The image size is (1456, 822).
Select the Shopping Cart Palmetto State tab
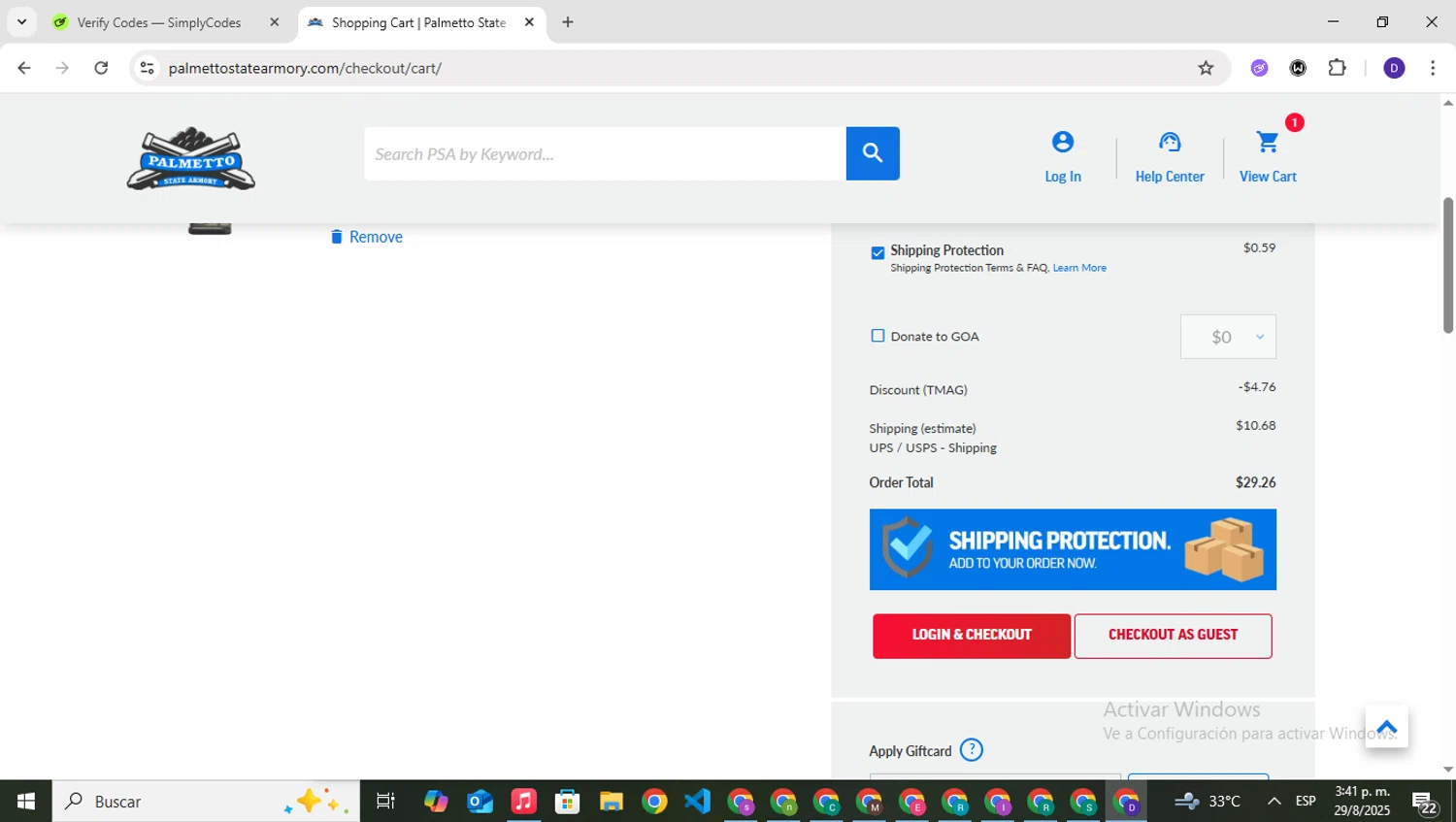click(x=418, y=22)
